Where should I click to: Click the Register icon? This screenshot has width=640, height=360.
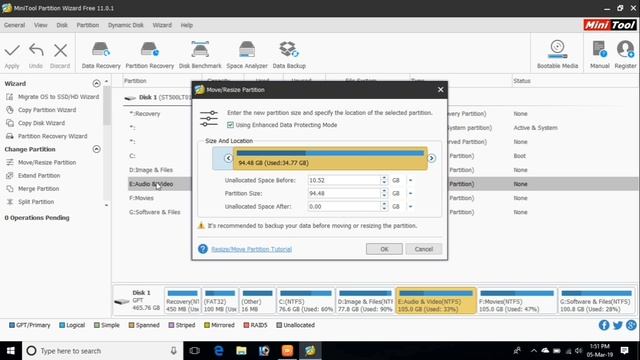tap(625, 49)
